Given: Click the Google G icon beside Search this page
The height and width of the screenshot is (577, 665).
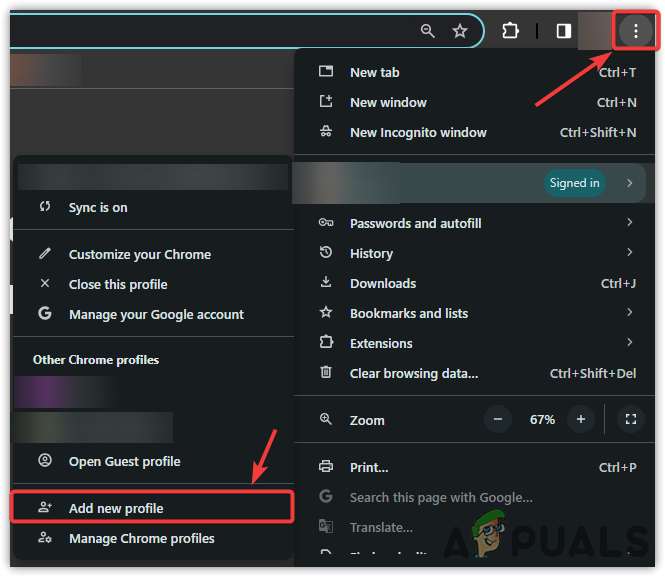Looking at the screenshot, I should pos(326,496).
